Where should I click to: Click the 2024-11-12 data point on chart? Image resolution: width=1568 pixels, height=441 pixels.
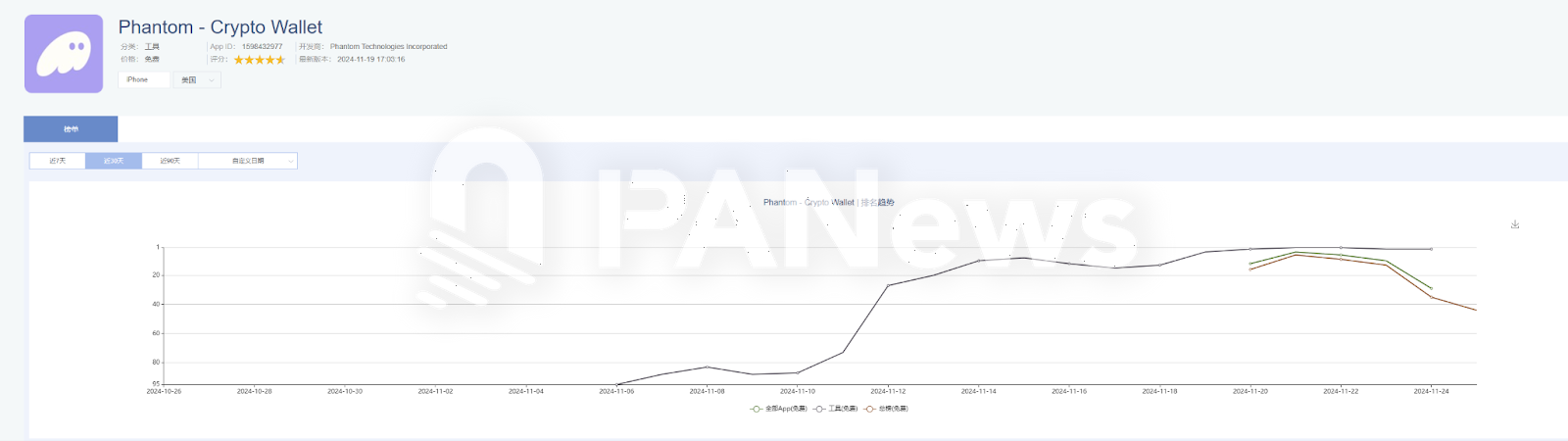889,285
